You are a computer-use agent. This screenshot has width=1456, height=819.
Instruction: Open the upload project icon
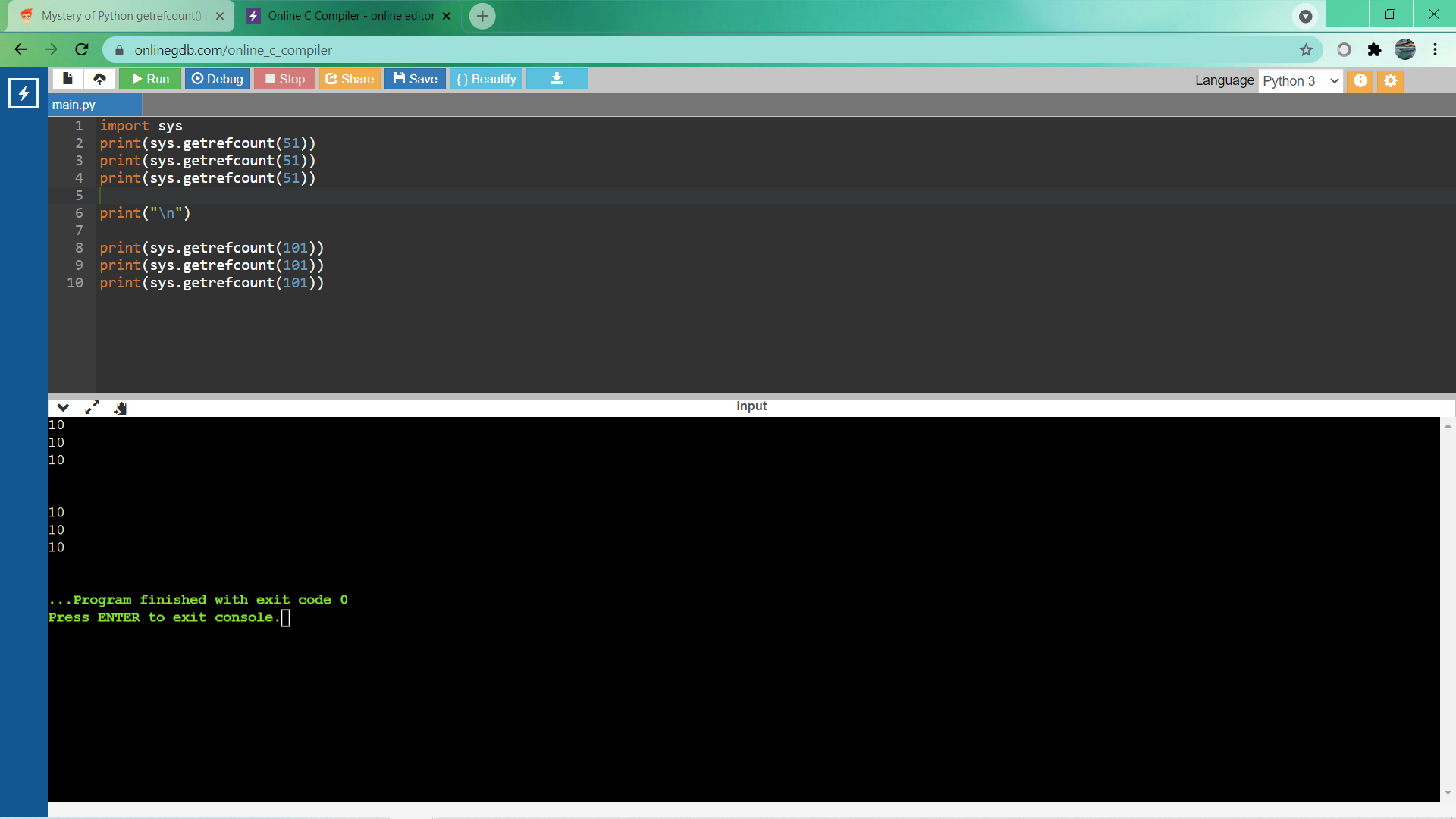pos(99,78)
